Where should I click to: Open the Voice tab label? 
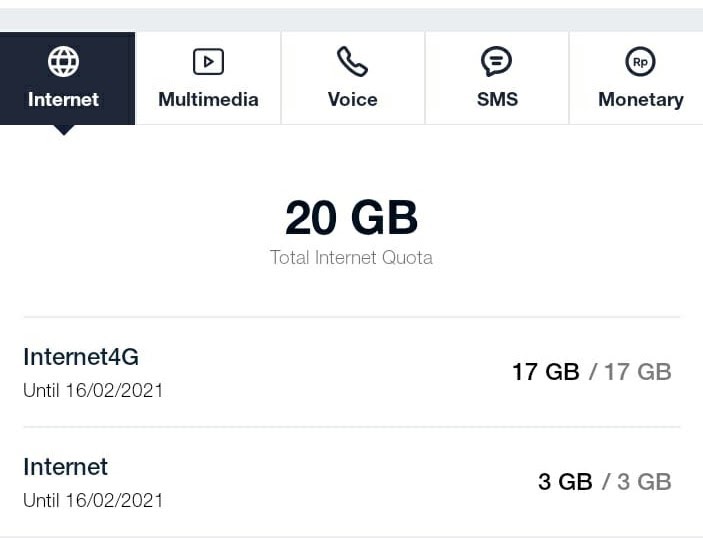coord(352,99)
